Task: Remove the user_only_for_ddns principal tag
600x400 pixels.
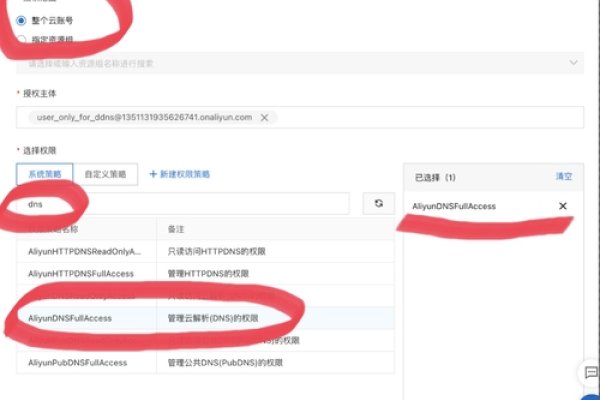Action: (x=264, y=117)
